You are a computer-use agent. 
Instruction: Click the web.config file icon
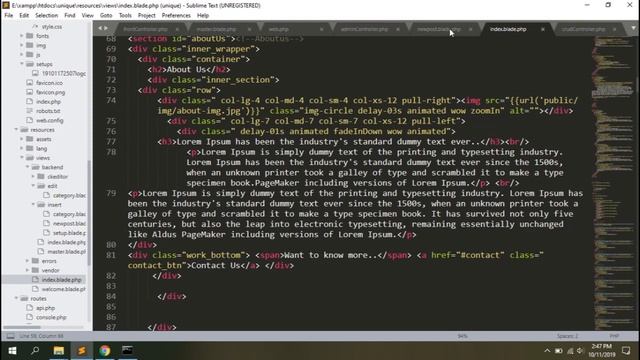(x=29, y=120)
